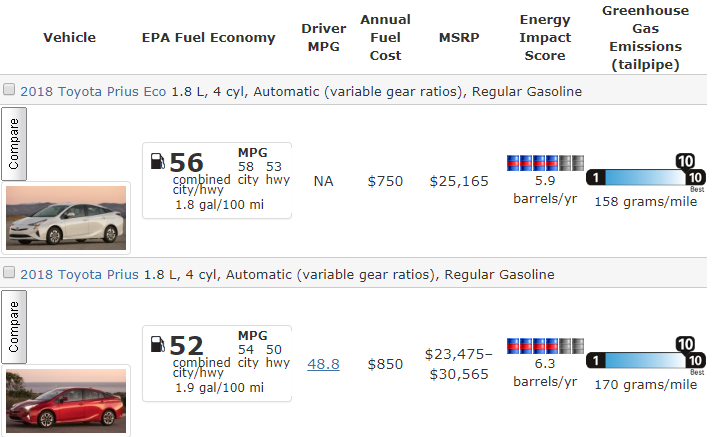Open the 2018 Toyota Prius link
This screenshot has height=437, width=722.
pos(79,274)
